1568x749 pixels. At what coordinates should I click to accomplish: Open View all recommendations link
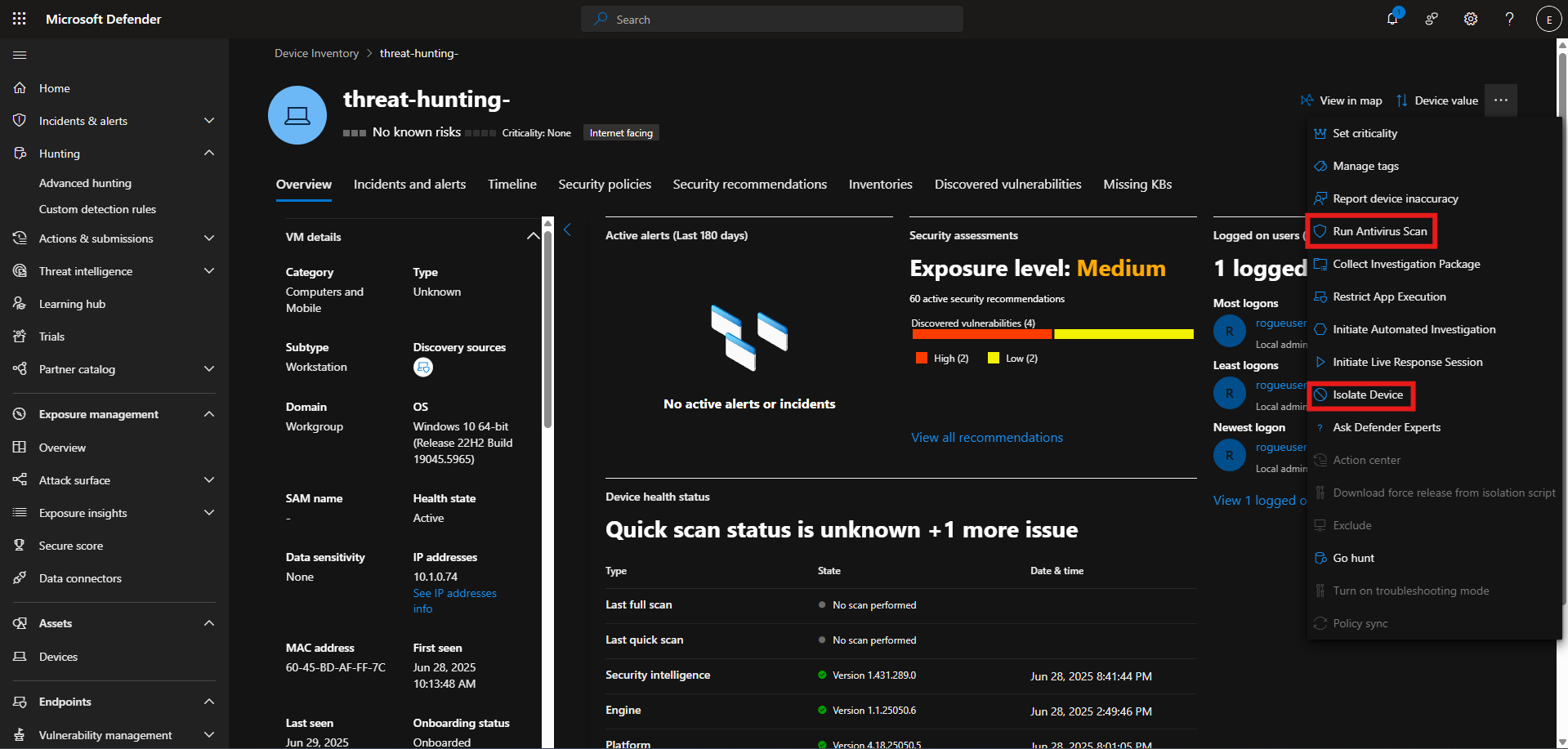coord(987,438)
